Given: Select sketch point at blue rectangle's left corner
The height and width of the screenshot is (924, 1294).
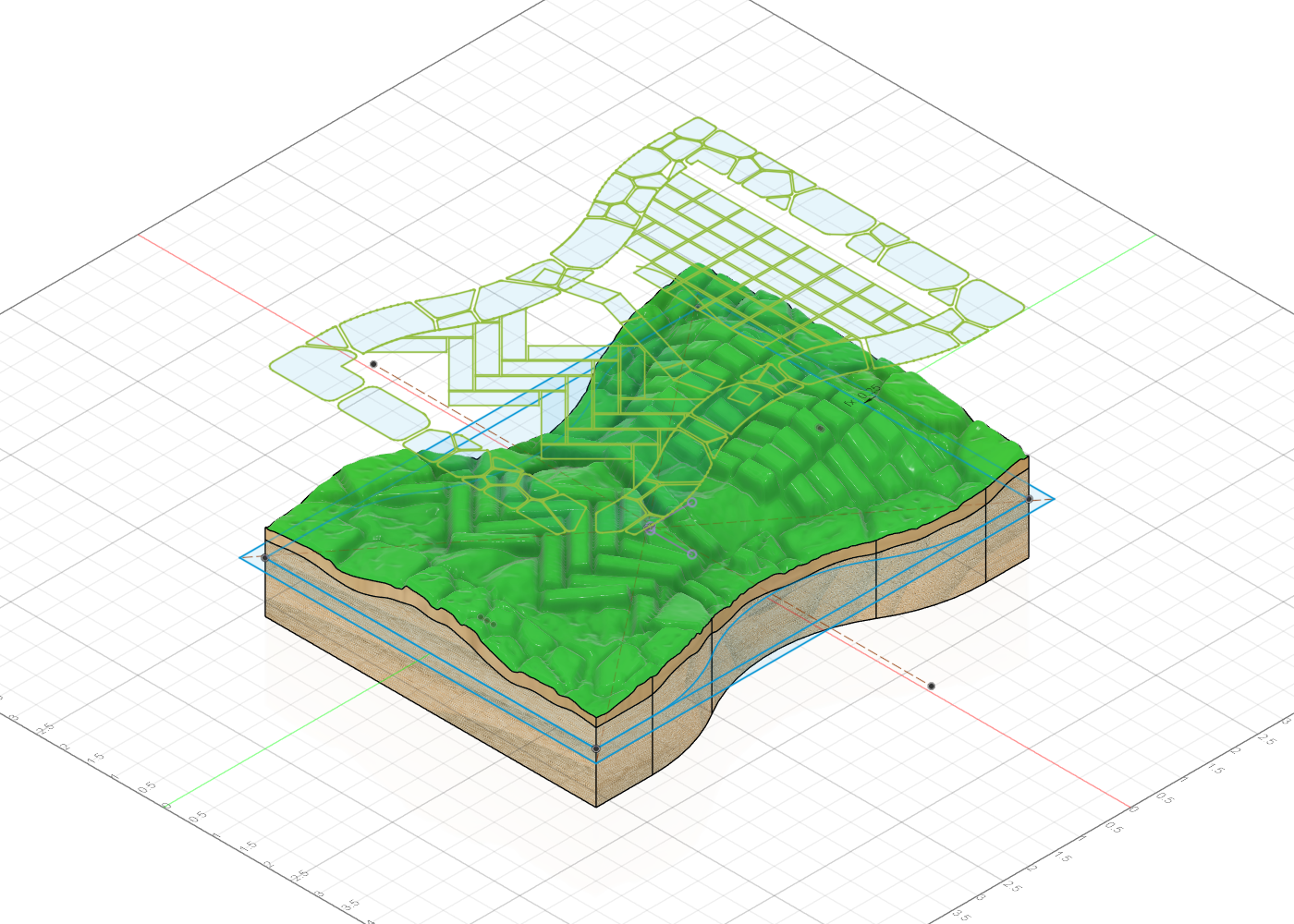Looking at the screenshot, I should point(264,557).
